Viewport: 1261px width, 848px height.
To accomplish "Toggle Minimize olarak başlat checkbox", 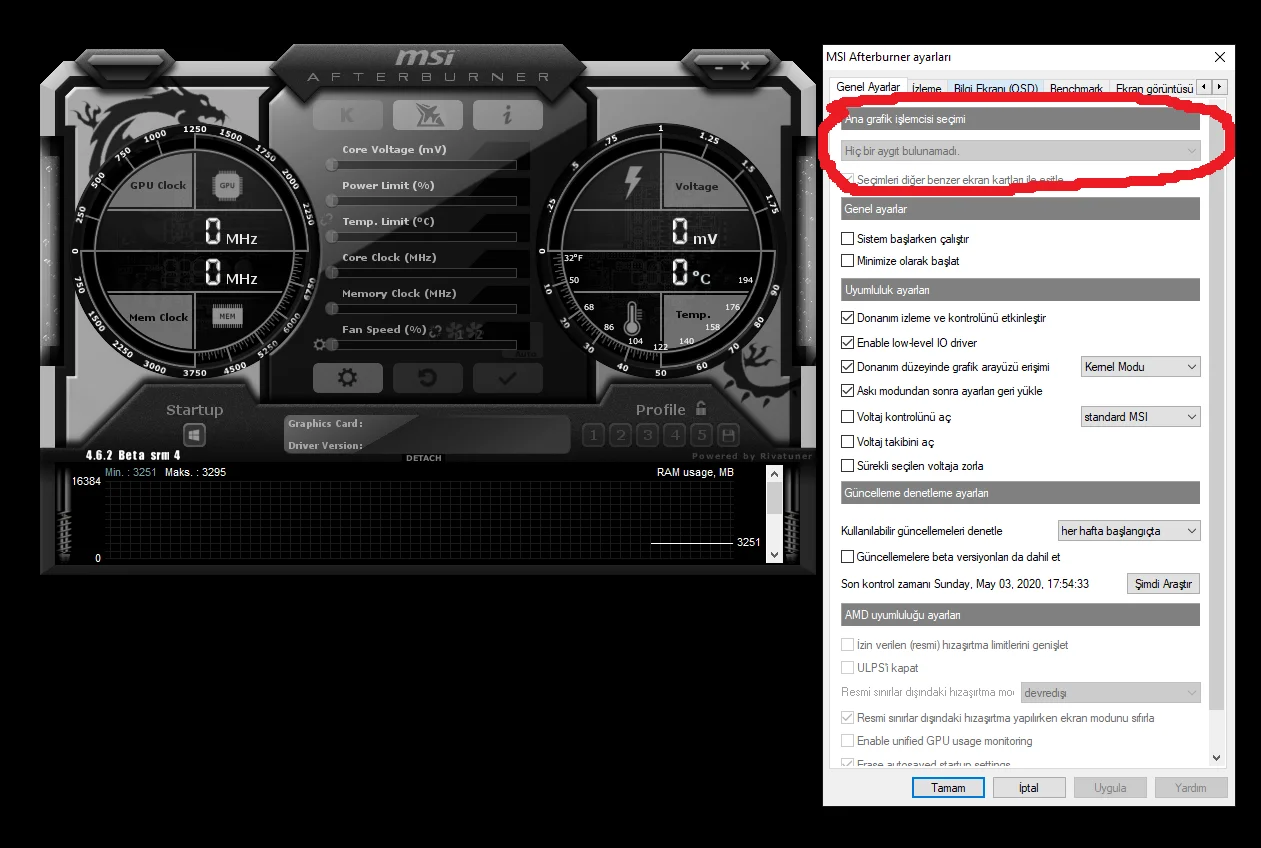I will (848, 261).
